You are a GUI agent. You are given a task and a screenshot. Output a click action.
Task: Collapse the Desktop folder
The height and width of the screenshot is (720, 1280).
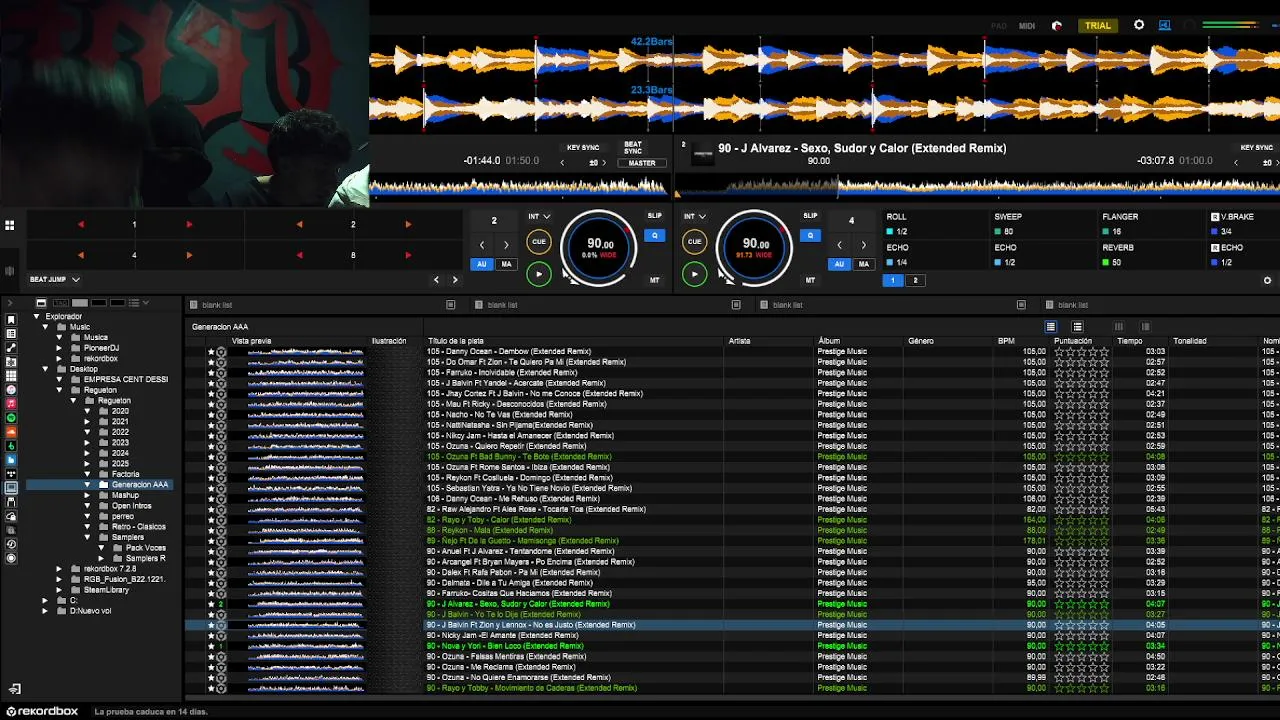pos(46,369)
